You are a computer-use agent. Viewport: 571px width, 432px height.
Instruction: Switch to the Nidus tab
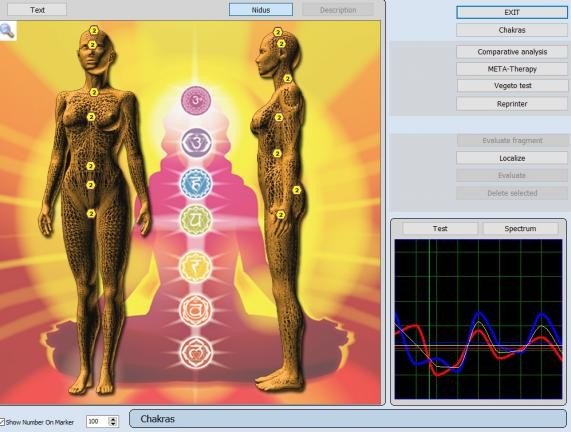point(261,10)
